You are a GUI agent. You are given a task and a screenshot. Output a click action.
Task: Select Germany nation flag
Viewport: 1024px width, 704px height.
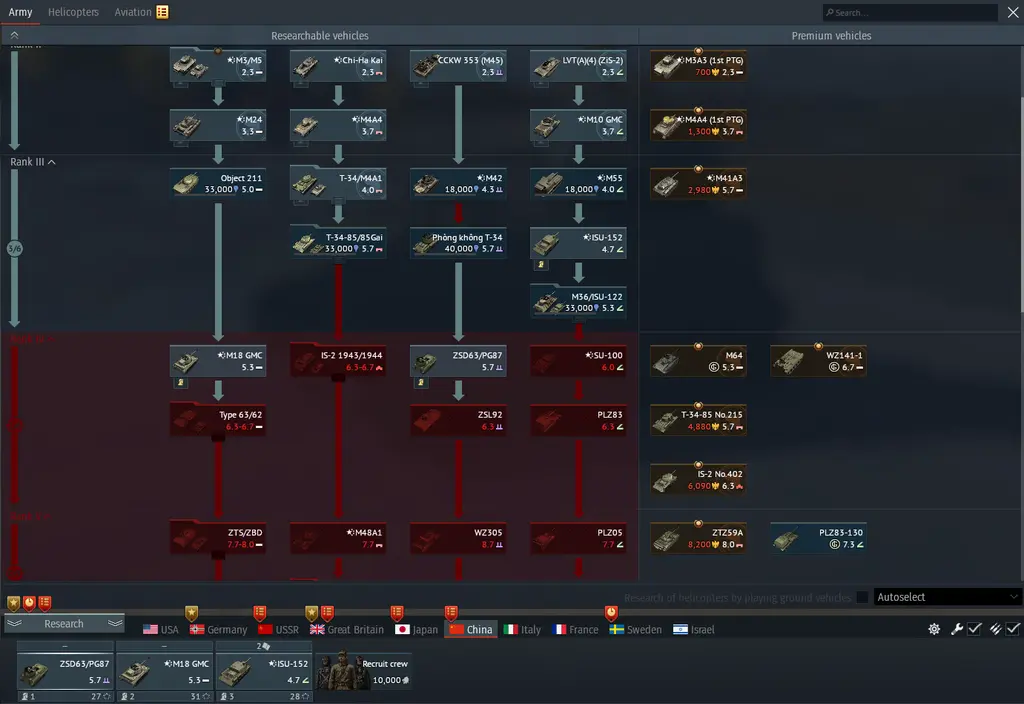[x=218, y=630]
